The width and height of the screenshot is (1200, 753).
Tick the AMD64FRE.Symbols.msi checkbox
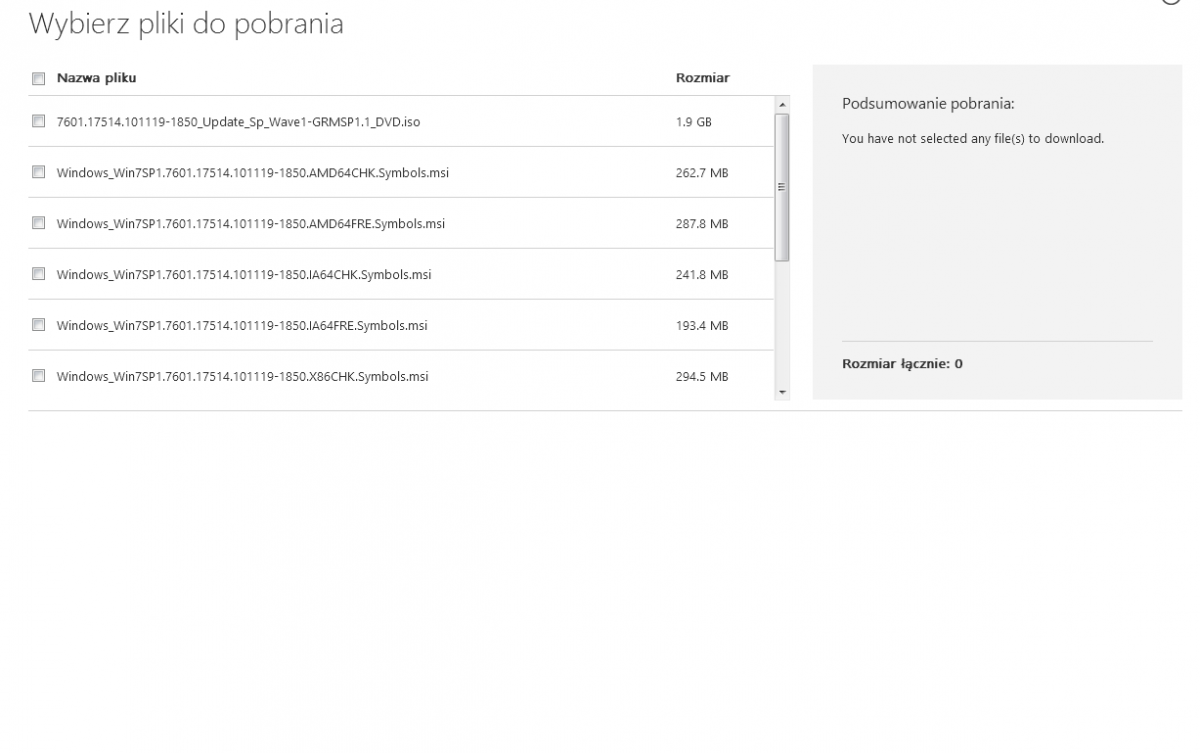[38, 223]
